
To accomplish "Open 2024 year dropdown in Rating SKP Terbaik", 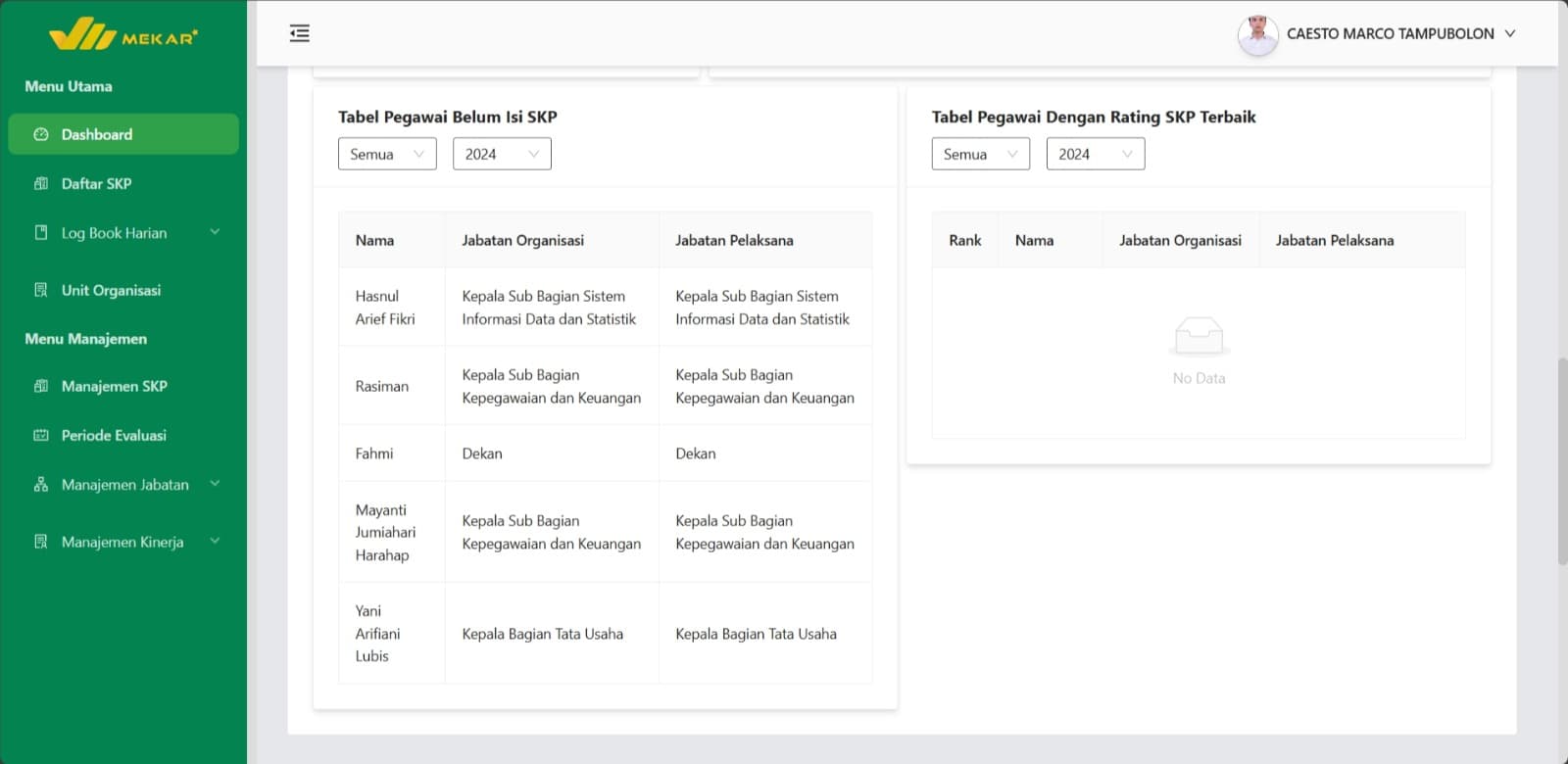I will pyautogui.click(x=1095, y=154).
